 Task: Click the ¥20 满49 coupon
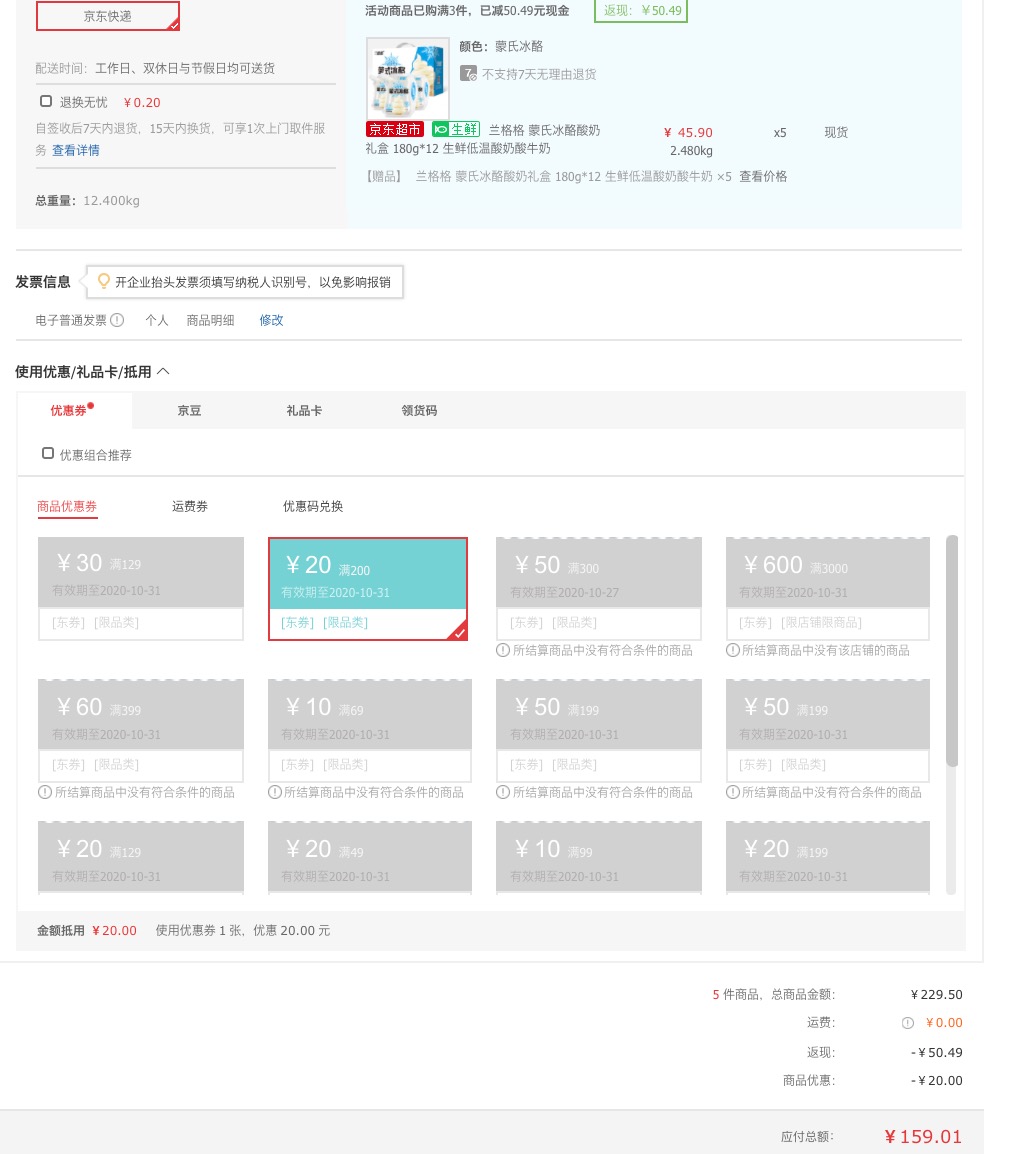click(369, 857)
